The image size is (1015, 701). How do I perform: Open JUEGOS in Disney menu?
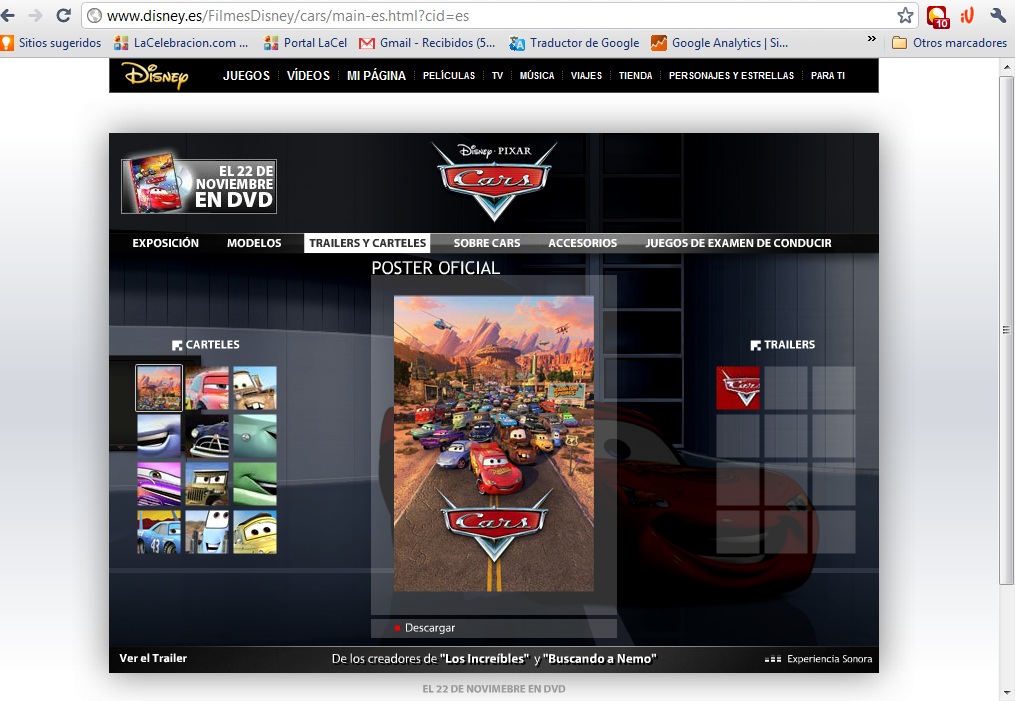click(246, 76)
